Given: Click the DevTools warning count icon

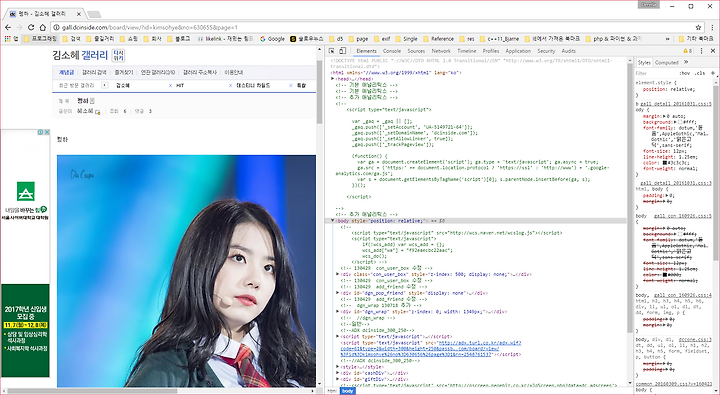Looking at the screenshot, I should 687,51.
